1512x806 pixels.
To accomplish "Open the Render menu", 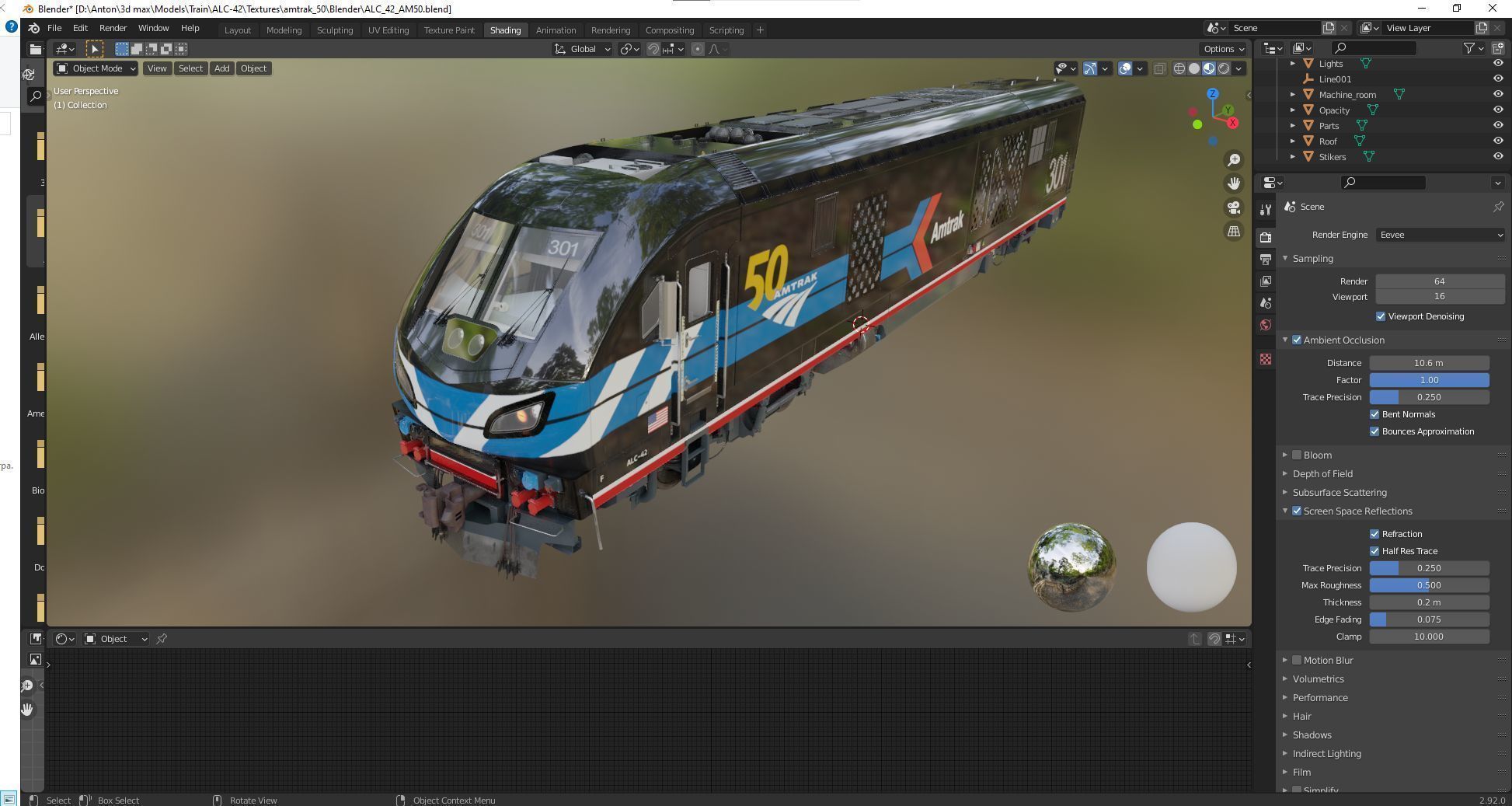I will [113, 28].
